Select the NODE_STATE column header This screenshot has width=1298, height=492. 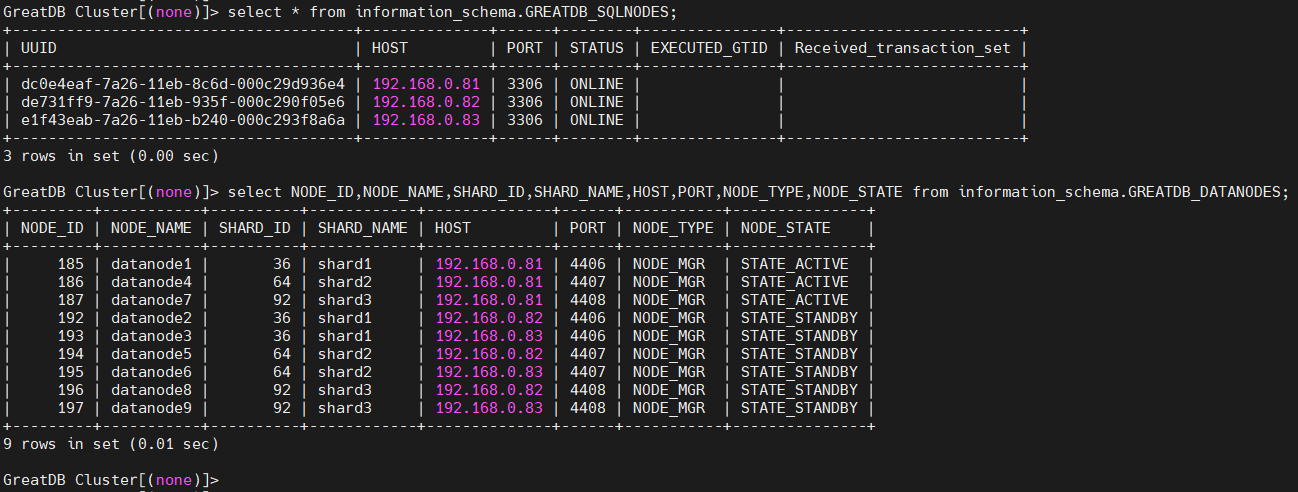click(x=785, y=228)
